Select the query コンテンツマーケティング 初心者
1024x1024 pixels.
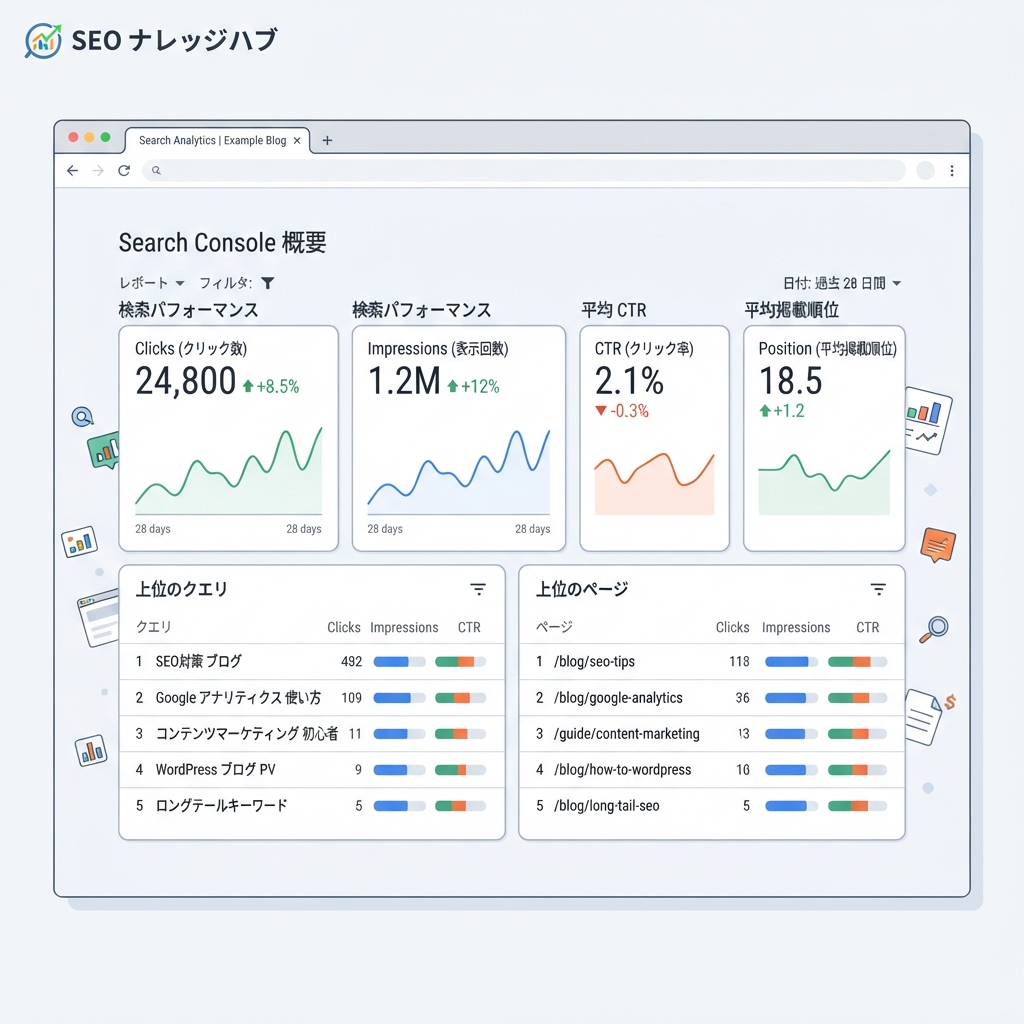point(247,733)
